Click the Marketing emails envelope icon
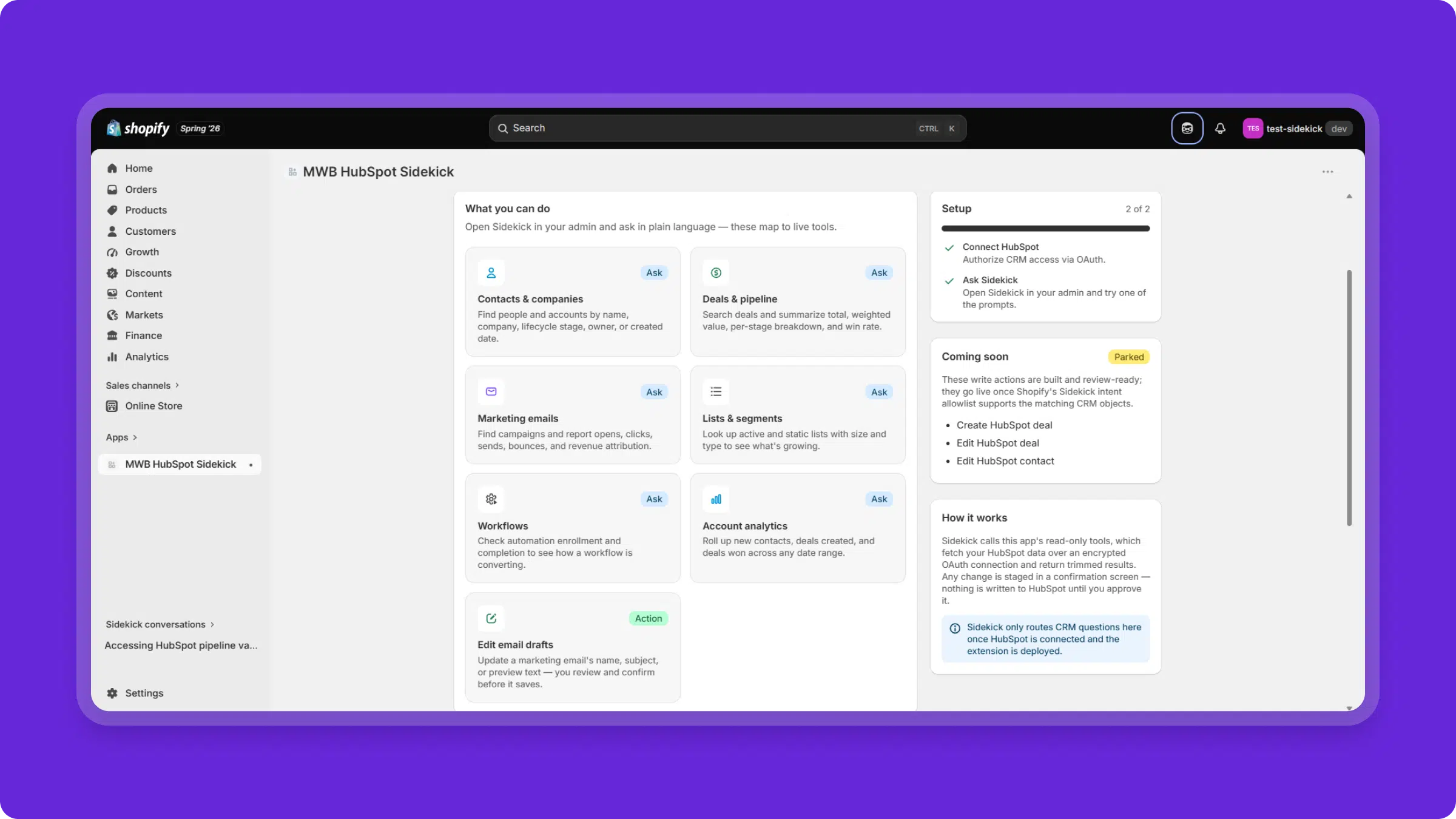 [x=491, y=392]
